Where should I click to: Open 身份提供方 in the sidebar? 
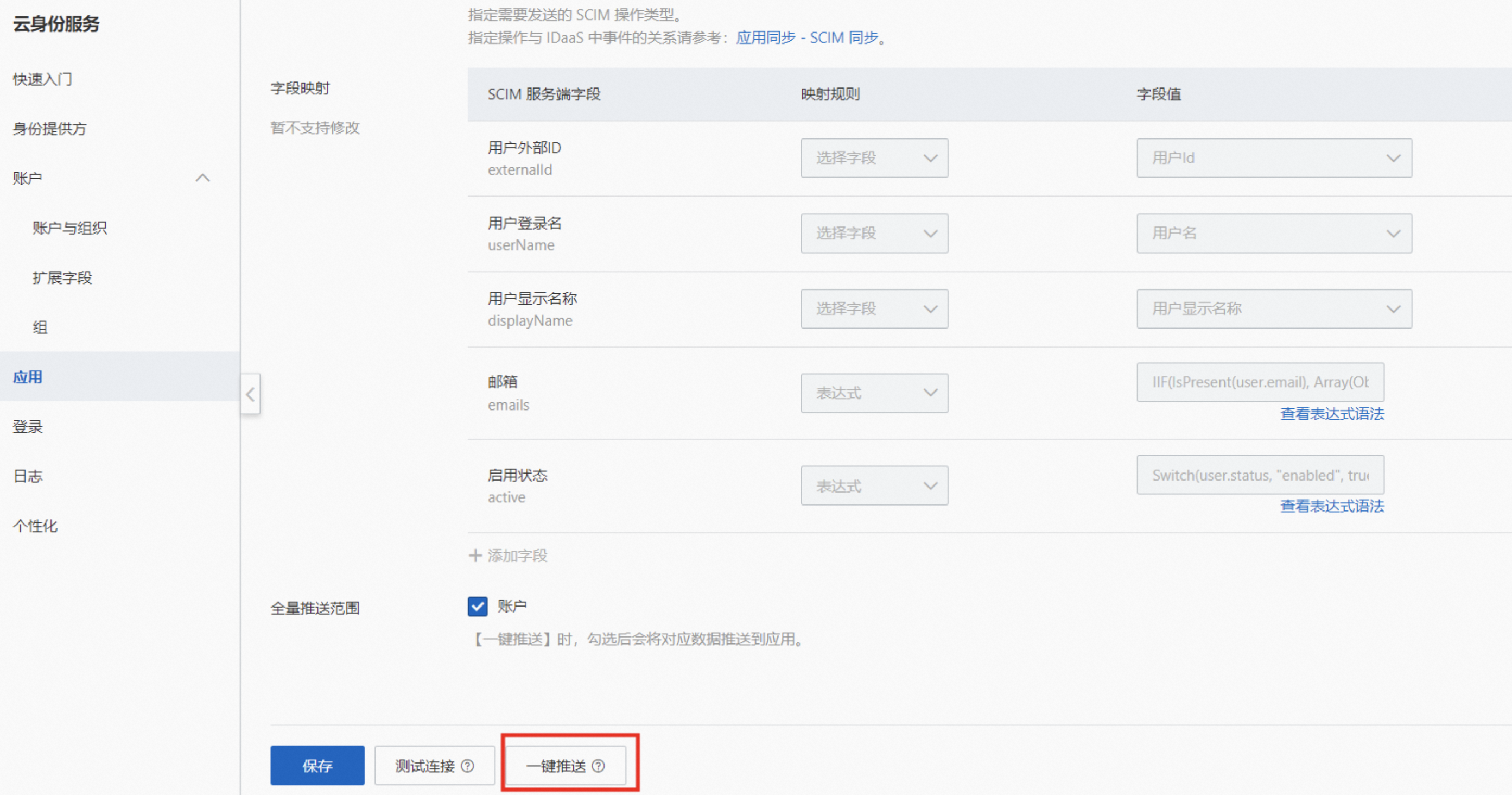tap(50, 129)
